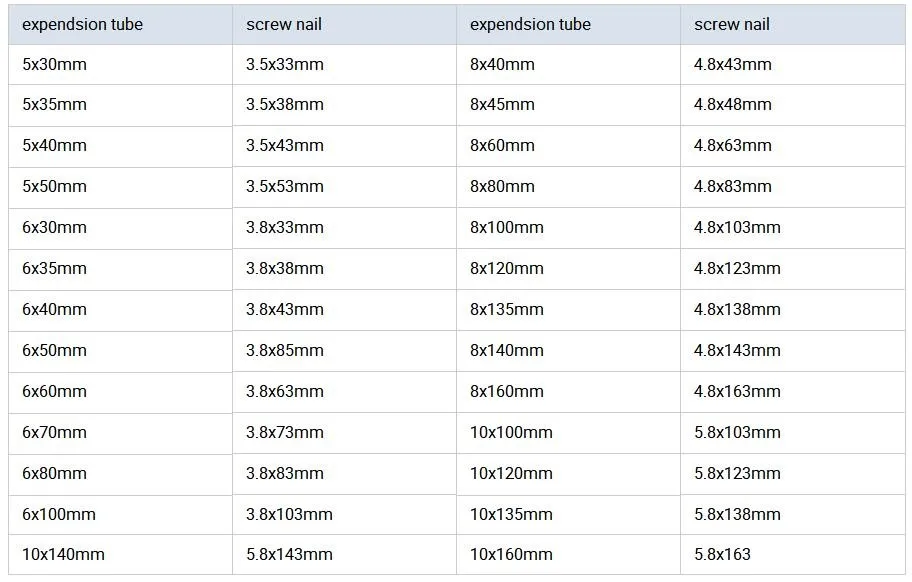The height and width of the screenshot is (582, 912).
Task: Click the 8x40mm table cell
Action: [x=502, y=64]
